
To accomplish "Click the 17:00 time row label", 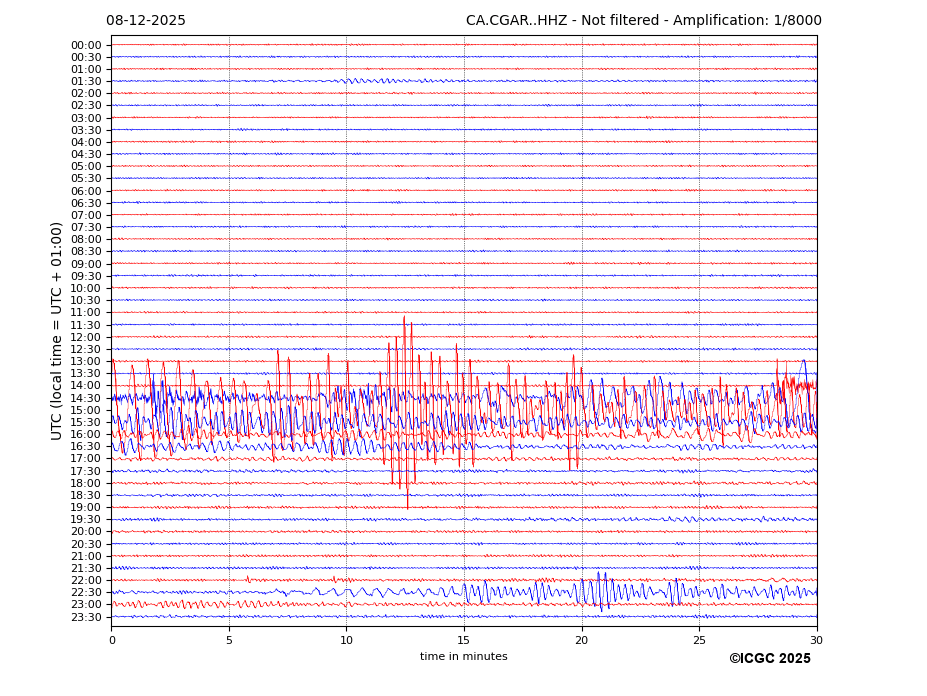I will point(86,459).
